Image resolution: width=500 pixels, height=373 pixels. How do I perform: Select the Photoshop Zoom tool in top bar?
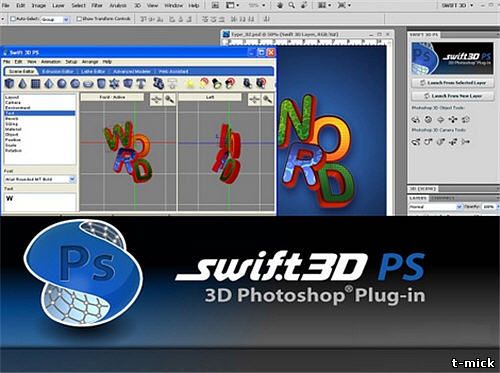tap(291, 6)
